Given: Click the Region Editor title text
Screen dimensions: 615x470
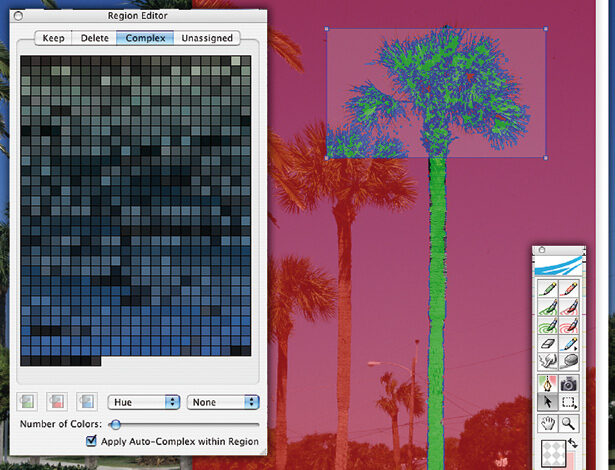Looking at the screenshot, I should [138, 16].
